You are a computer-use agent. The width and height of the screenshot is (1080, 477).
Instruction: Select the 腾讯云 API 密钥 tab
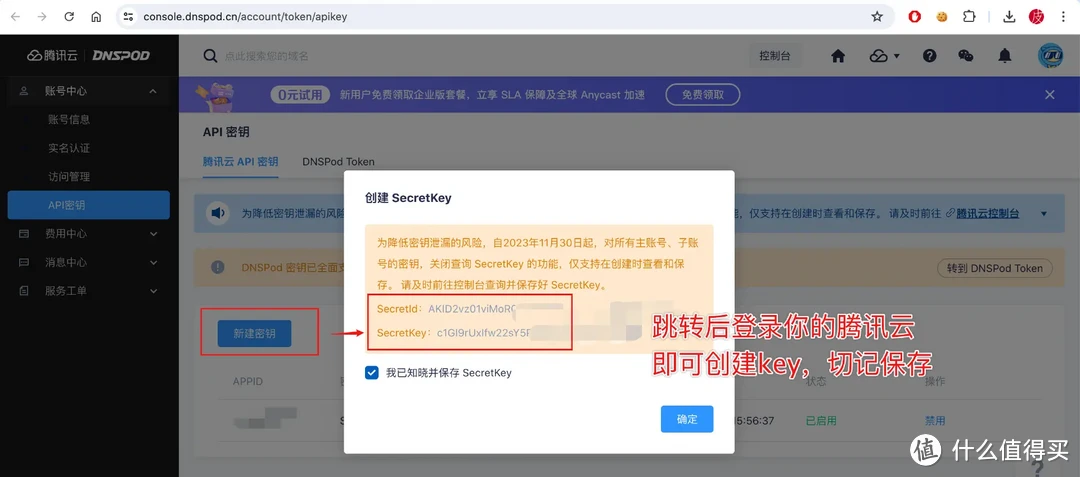pyautogui.click(x=240, y=162)
